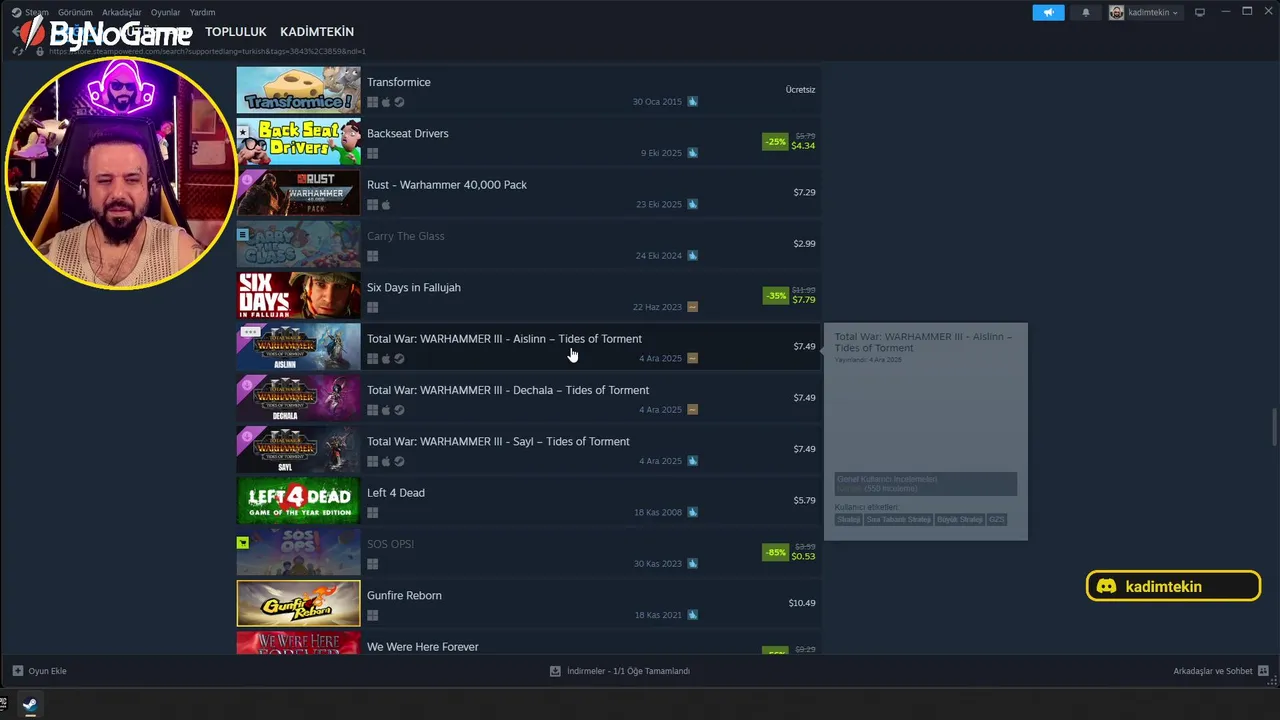Open the Yardım menu

(203, 13)
